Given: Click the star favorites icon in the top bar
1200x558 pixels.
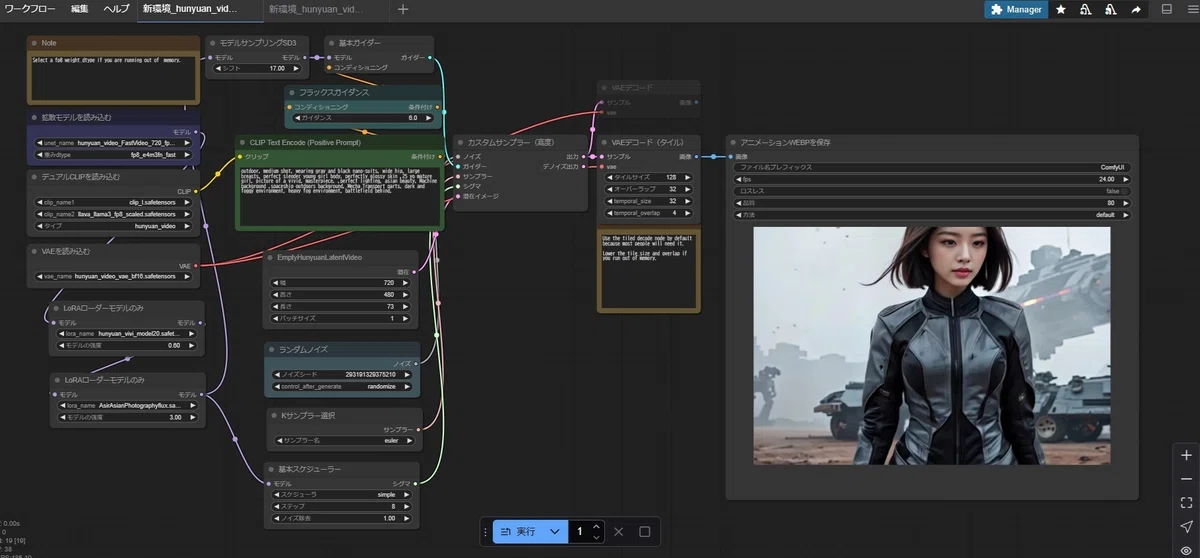Looking at the screenshot, I should click(x=1060, y=9).
